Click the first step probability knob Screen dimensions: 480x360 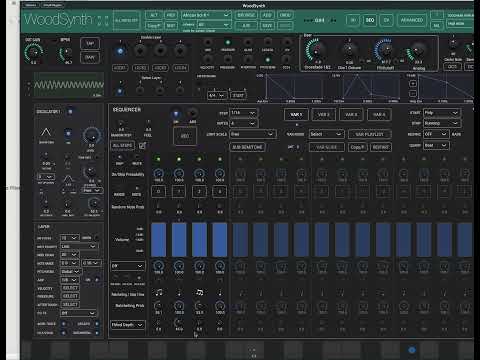click(158, 173)
